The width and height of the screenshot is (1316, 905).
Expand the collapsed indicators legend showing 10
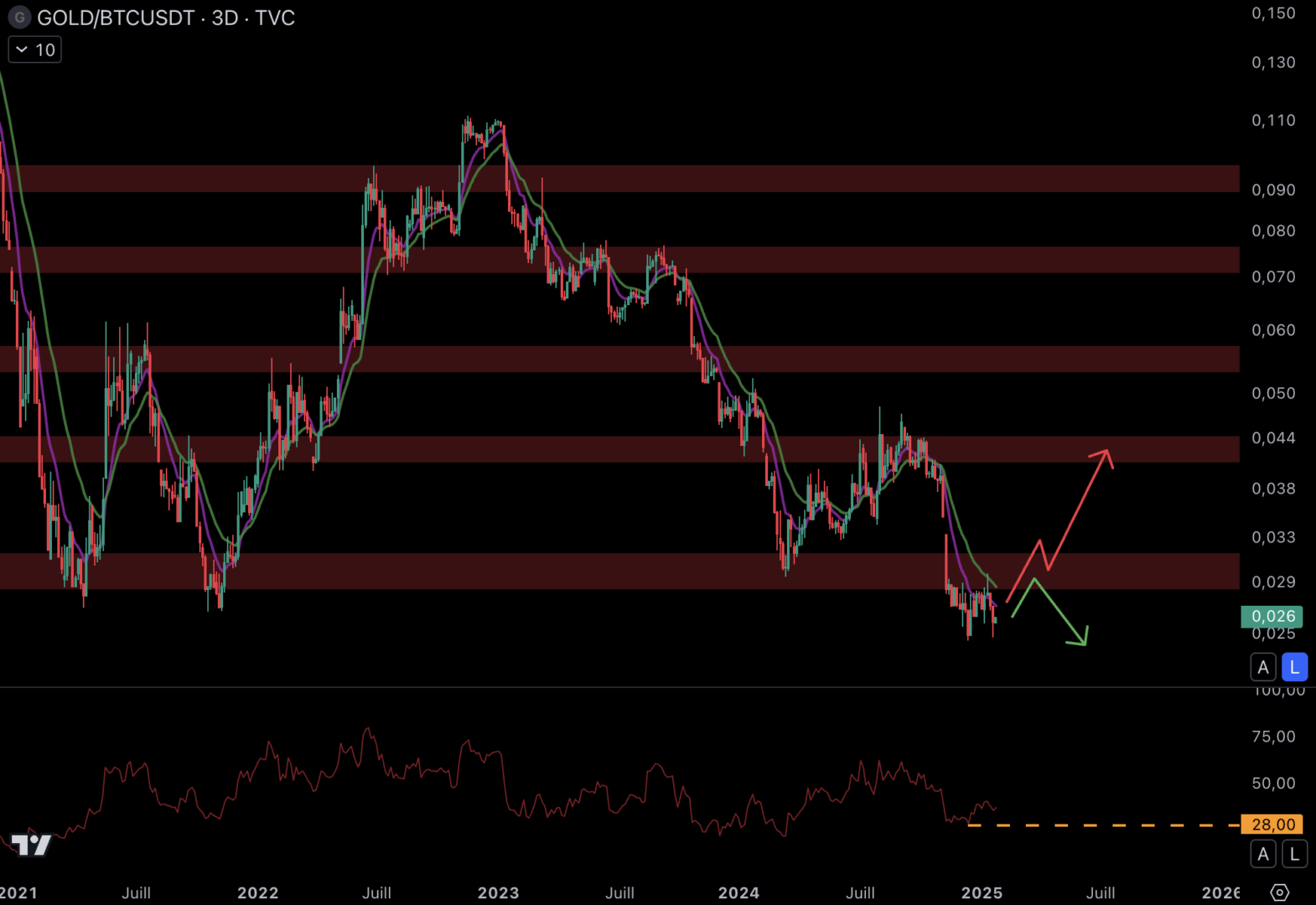click(x=35, y=50)
